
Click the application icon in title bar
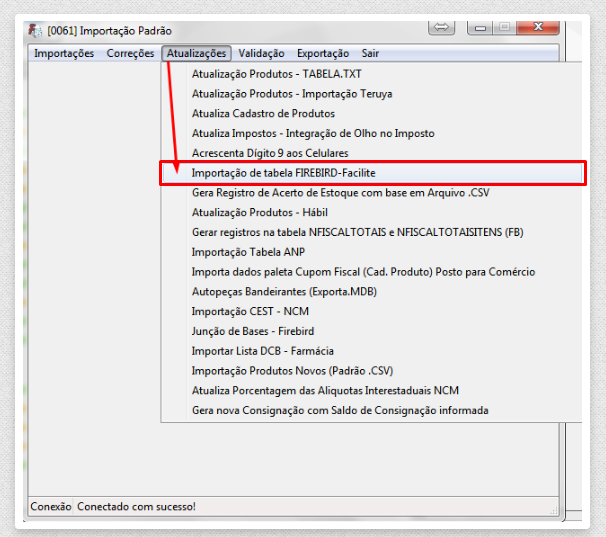coord(35,30)
